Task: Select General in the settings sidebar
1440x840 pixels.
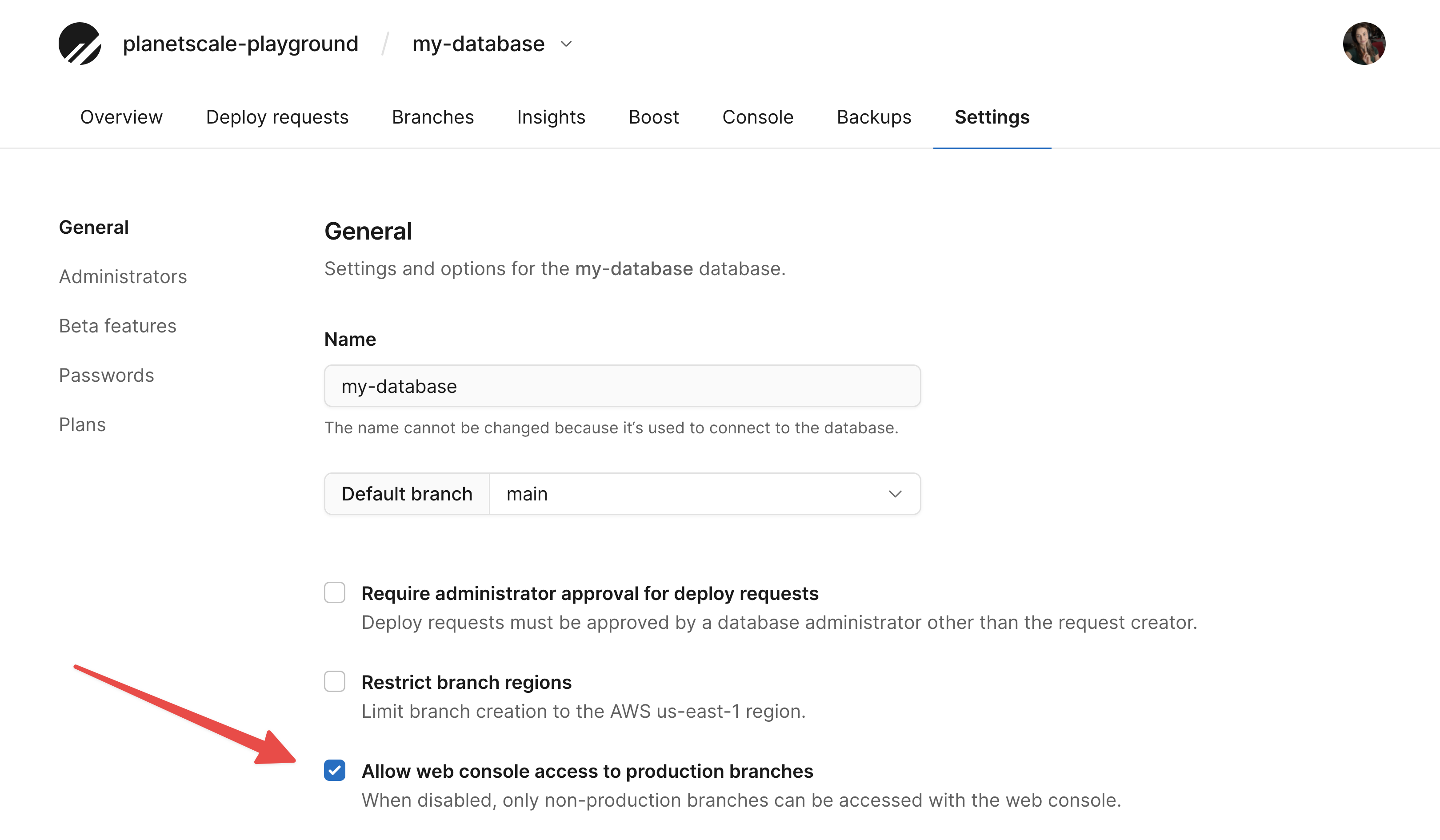Action: pos(94,227)
